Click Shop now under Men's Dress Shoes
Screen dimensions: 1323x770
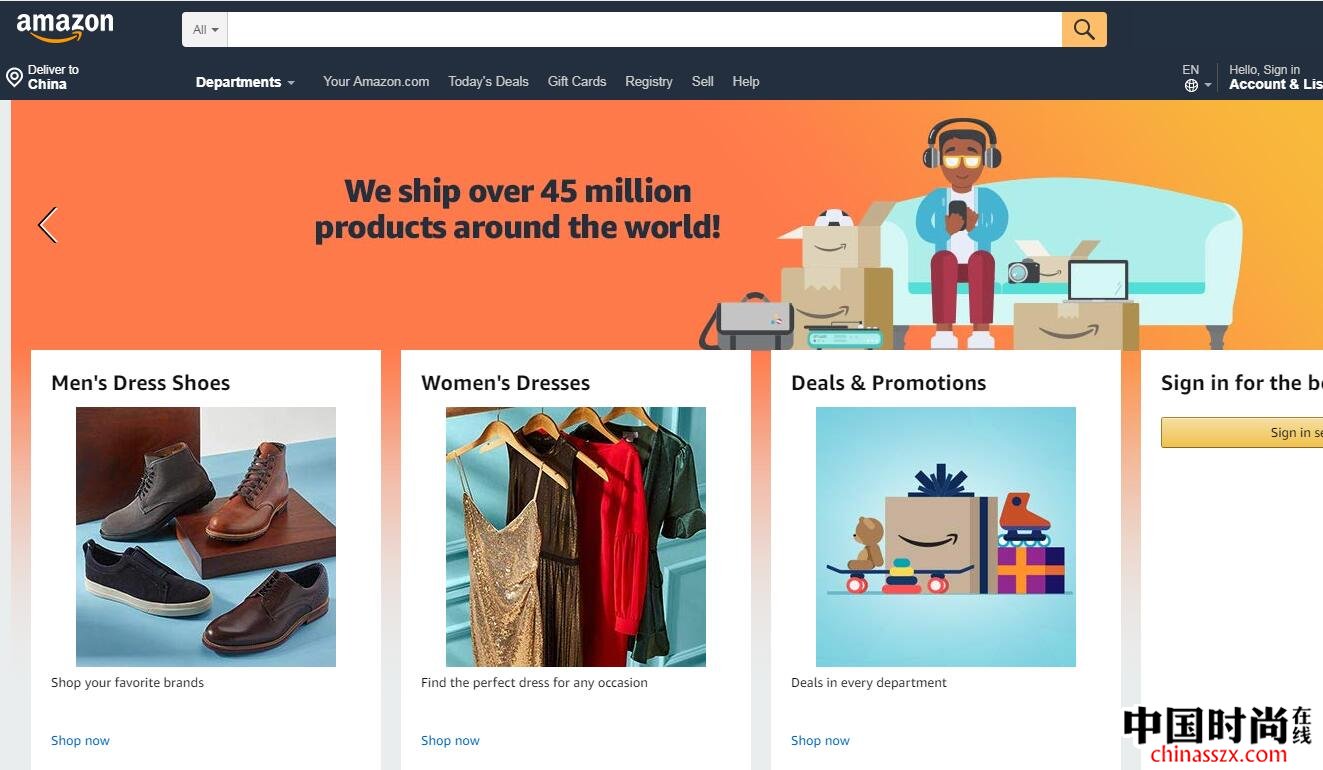pyautogui.click(x=80, y=741)
